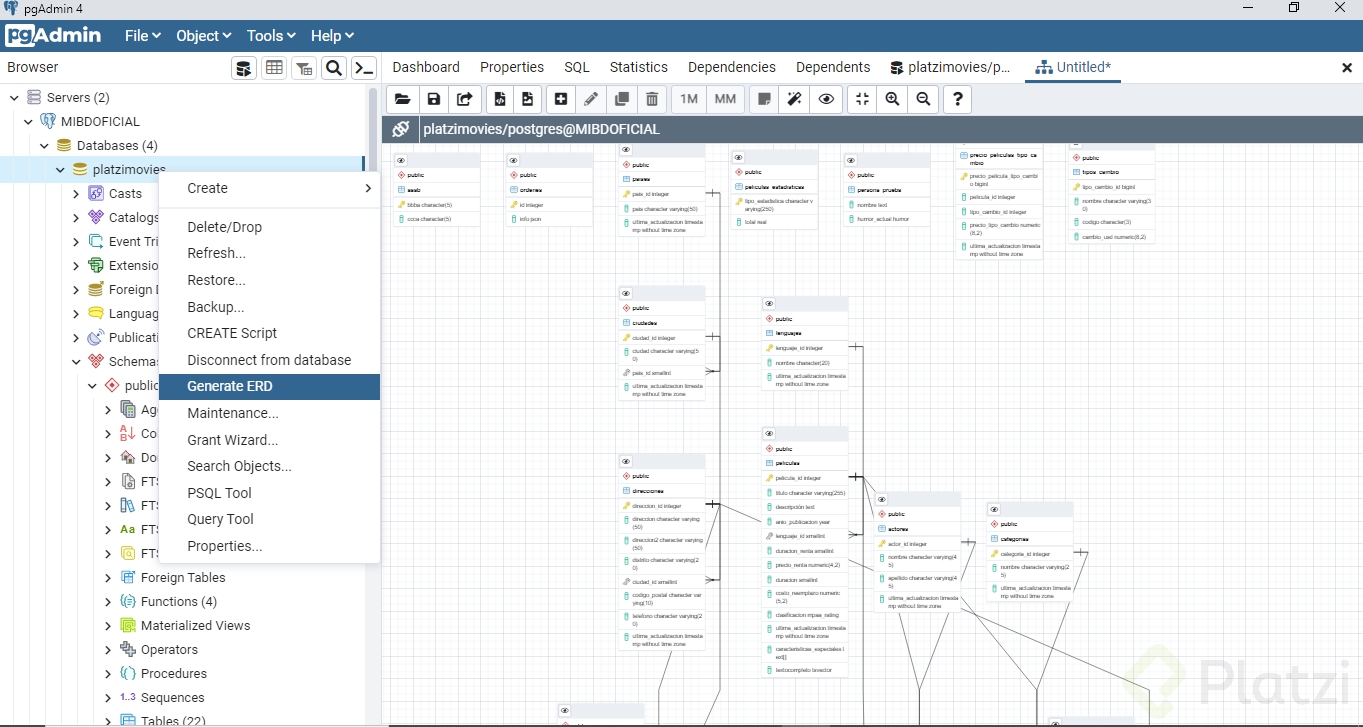The width and height of the screenshot is (1363, 727).
Task: Select the MM many-to-many link tool
Action: pyautogui.click(x=725, y=99)
